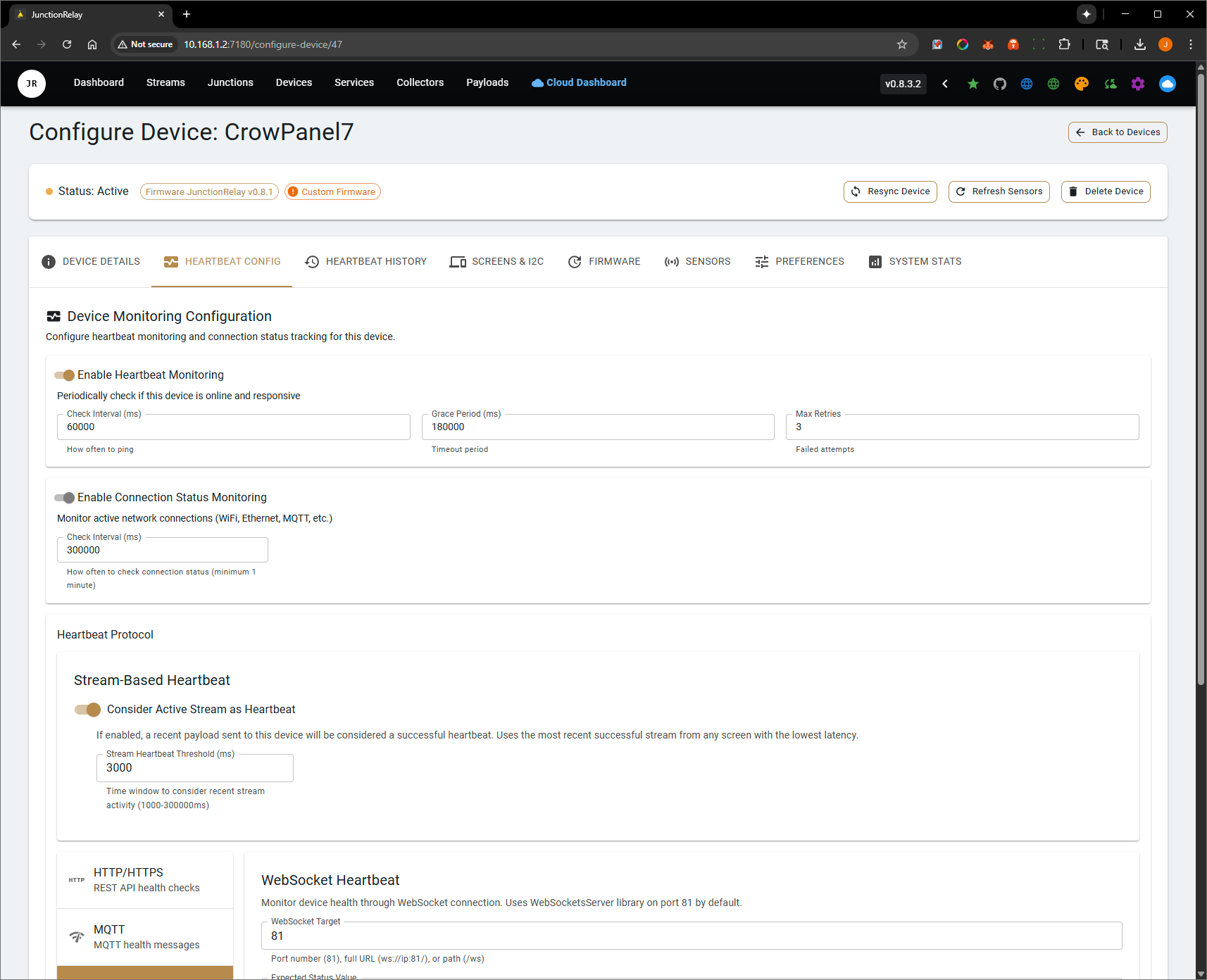Collapse header icons with left chevron

(x=945, y=84)
